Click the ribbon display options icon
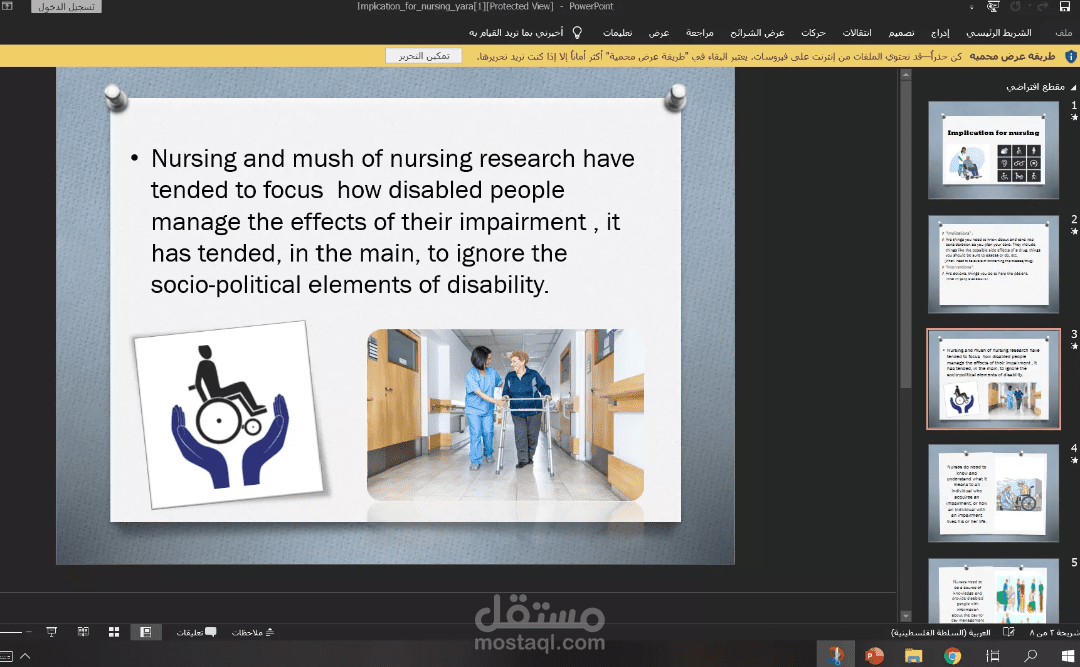 tap(8, 6)
